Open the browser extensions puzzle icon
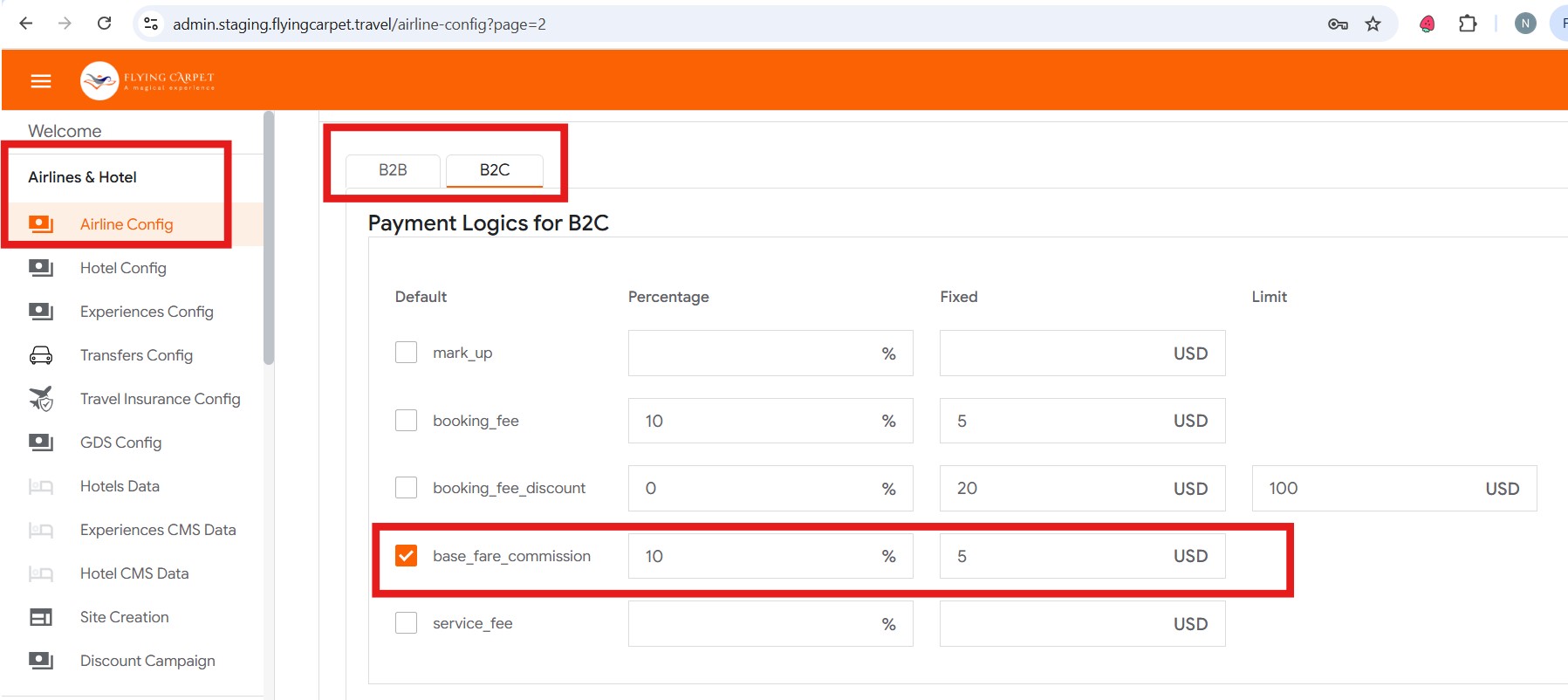1568x700 pixels. pos(1468,24)
